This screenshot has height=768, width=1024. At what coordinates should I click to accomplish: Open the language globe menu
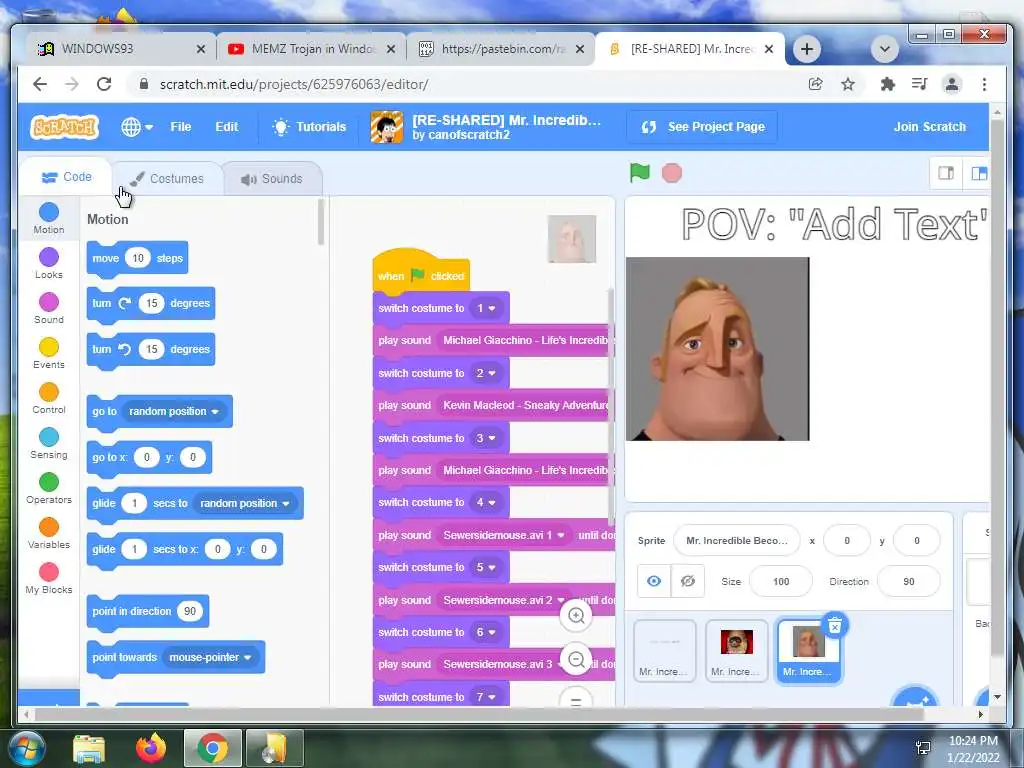click(x=137, y=127)
